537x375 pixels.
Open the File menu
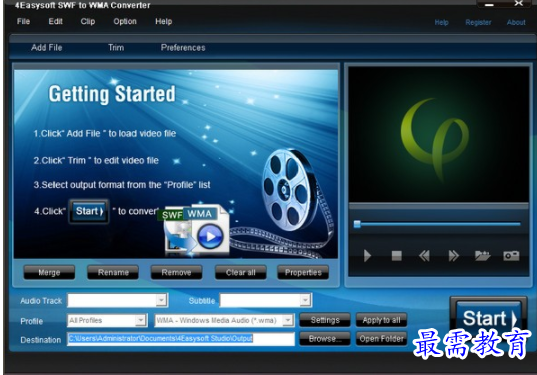(23, 22)
